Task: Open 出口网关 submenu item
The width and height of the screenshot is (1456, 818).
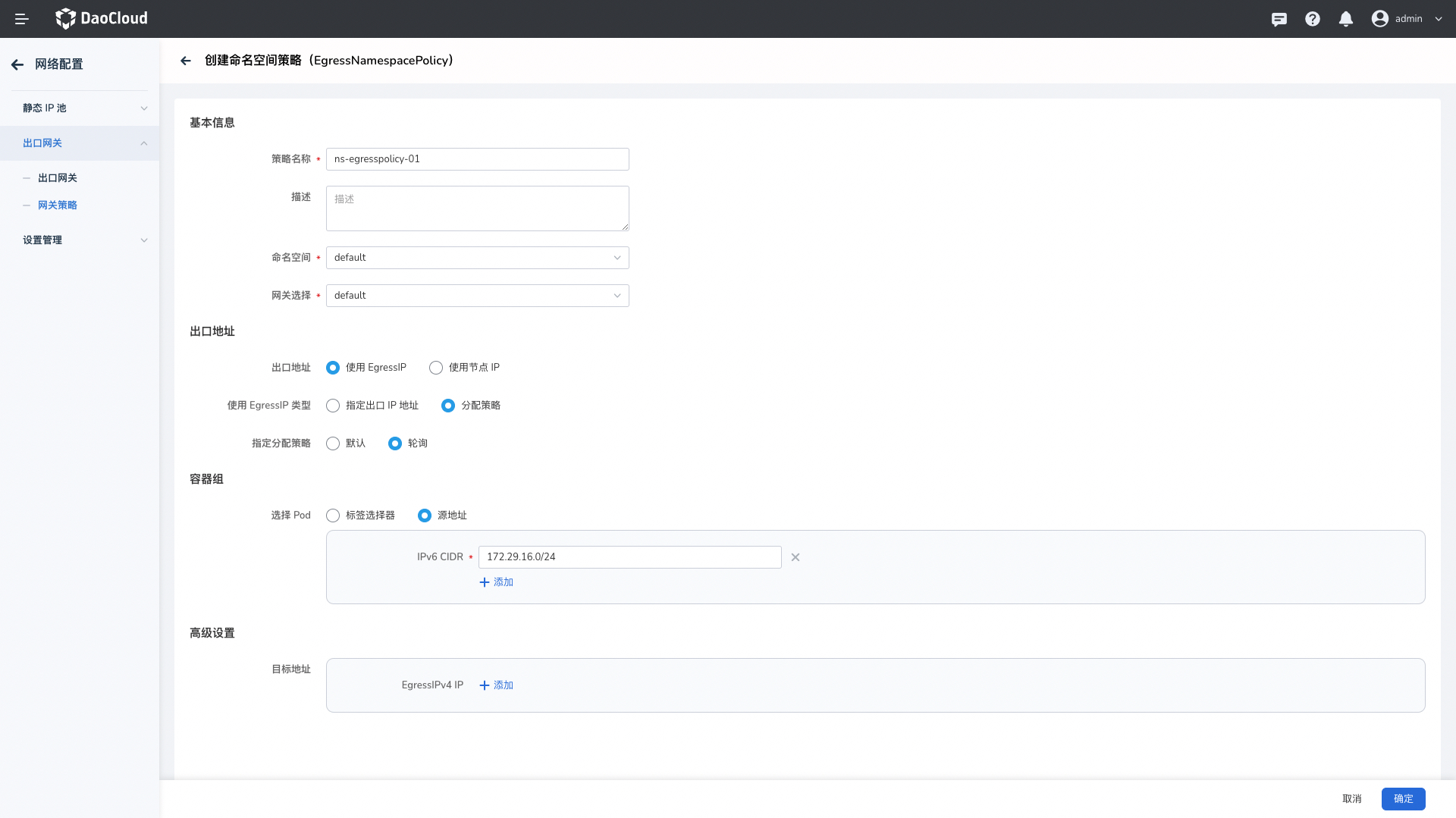Action: point(58,178)
